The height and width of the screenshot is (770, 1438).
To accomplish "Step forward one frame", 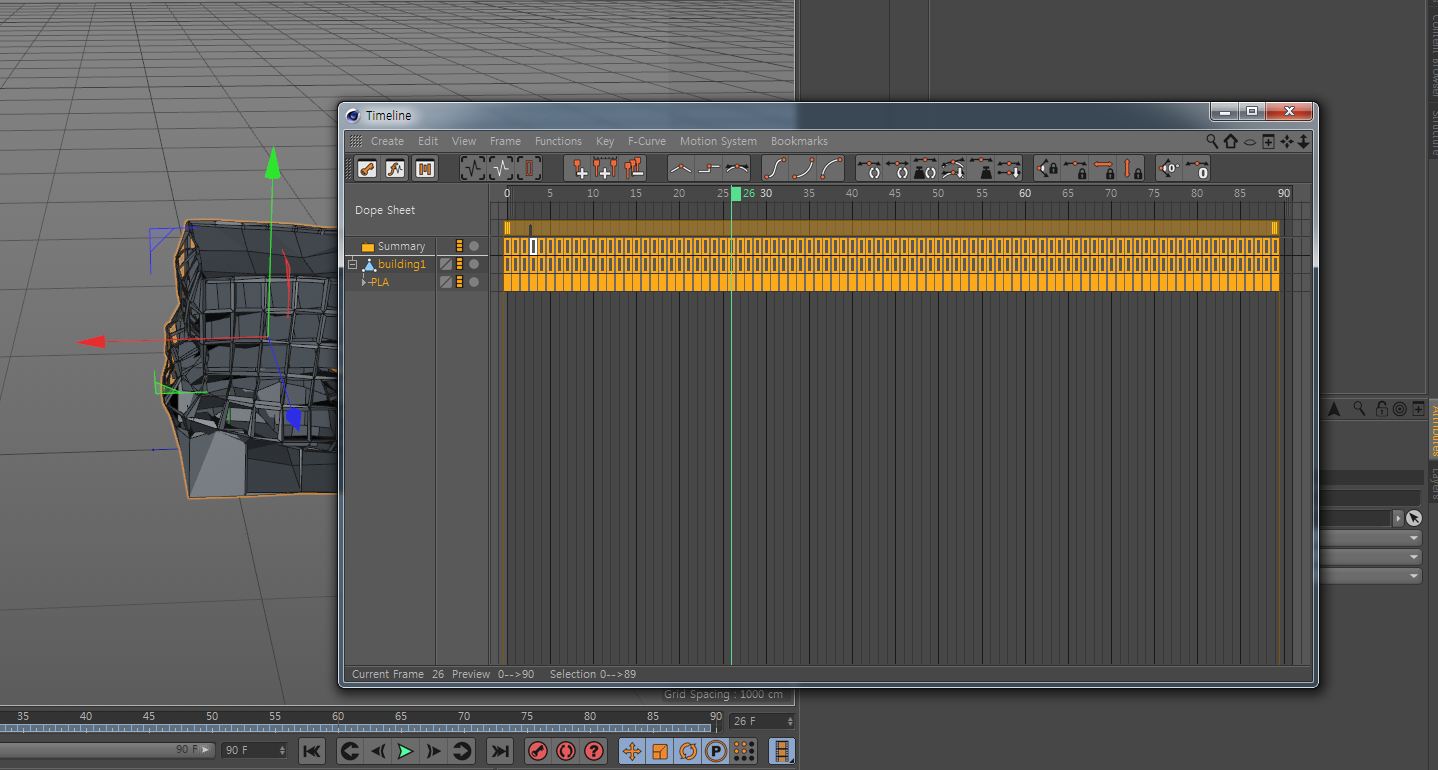I will pos(433,751).
